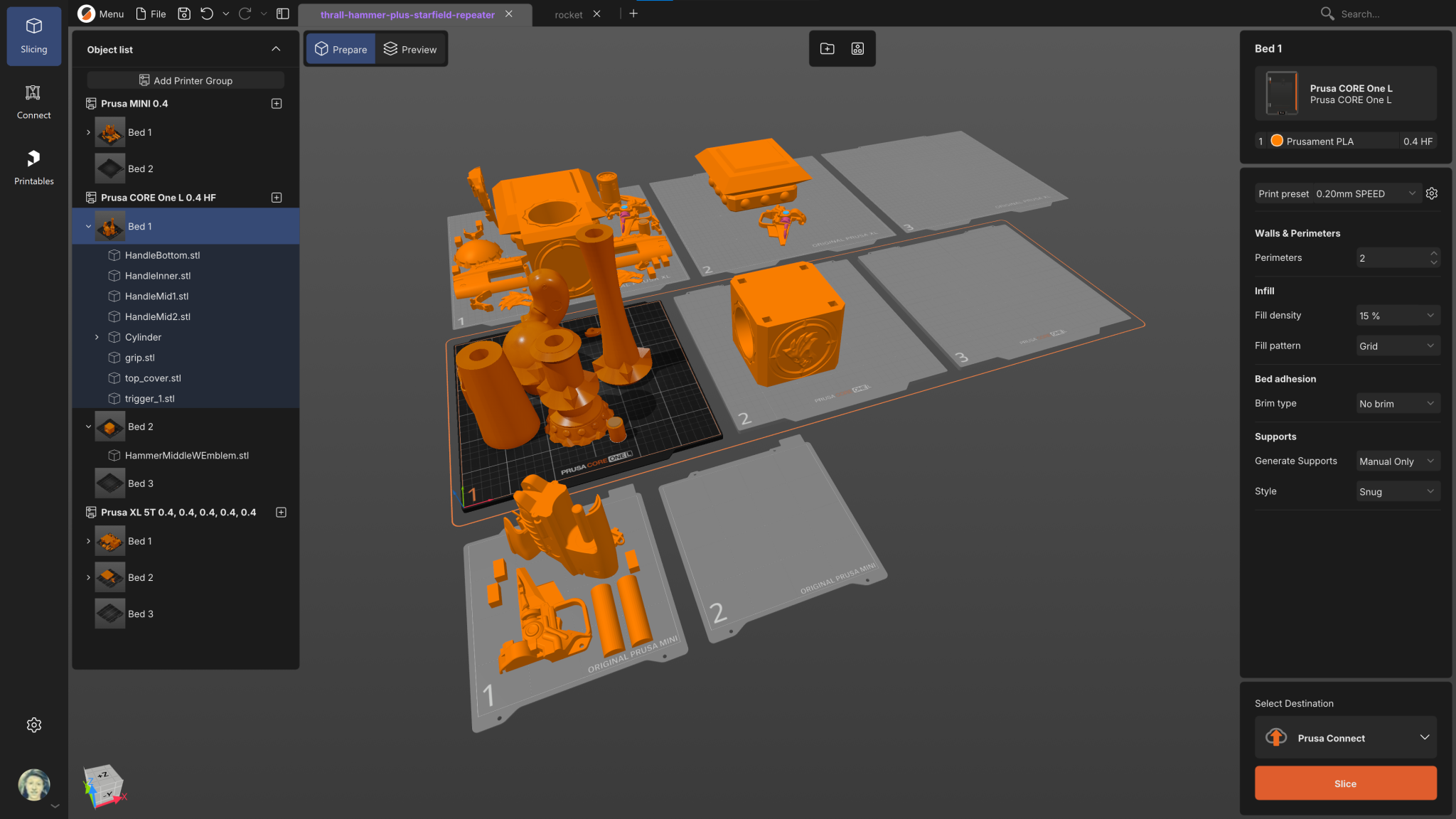Click the search magnifier icon
Screen dimensions: 1456x819
[x=1327, y=14]
